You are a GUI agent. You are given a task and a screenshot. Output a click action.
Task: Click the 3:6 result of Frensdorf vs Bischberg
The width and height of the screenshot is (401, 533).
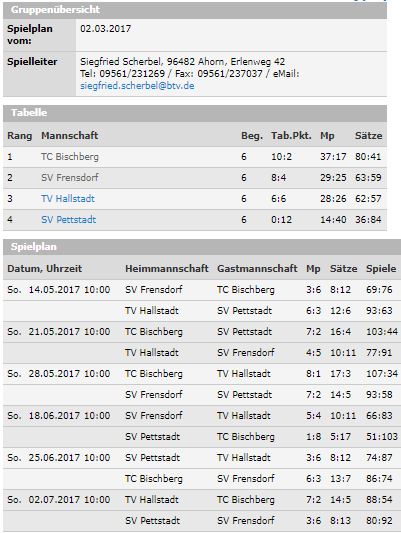tap(313, 290)
